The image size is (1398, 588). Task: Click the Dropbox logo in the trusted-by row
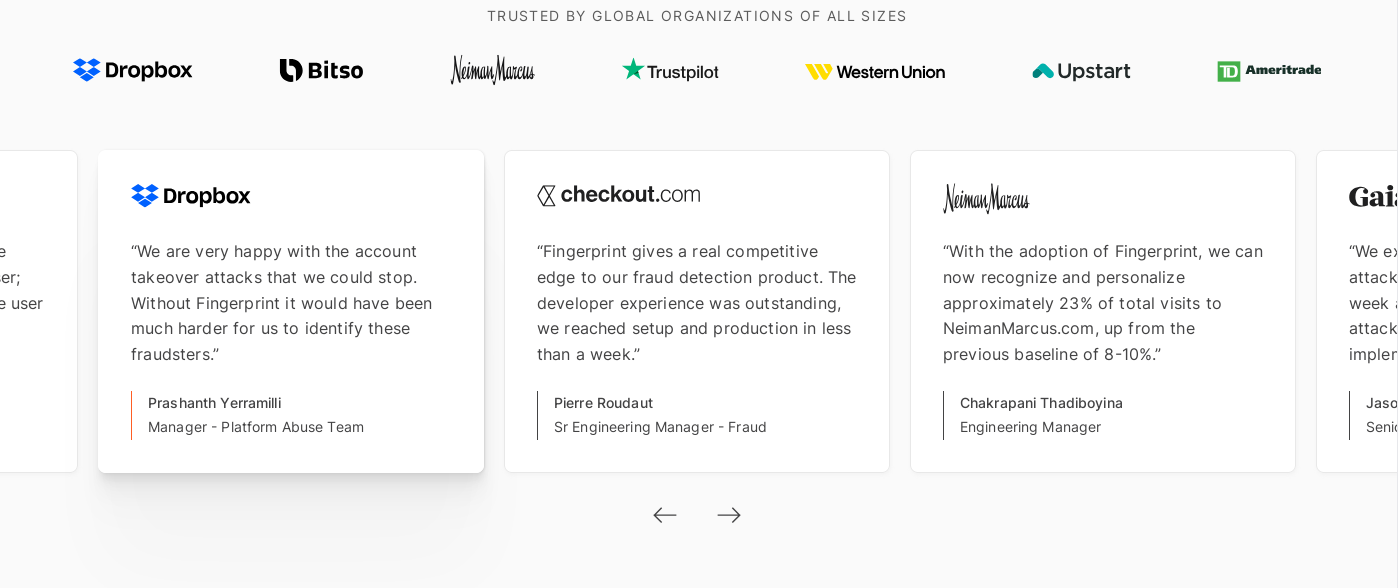tap(132, 70)
